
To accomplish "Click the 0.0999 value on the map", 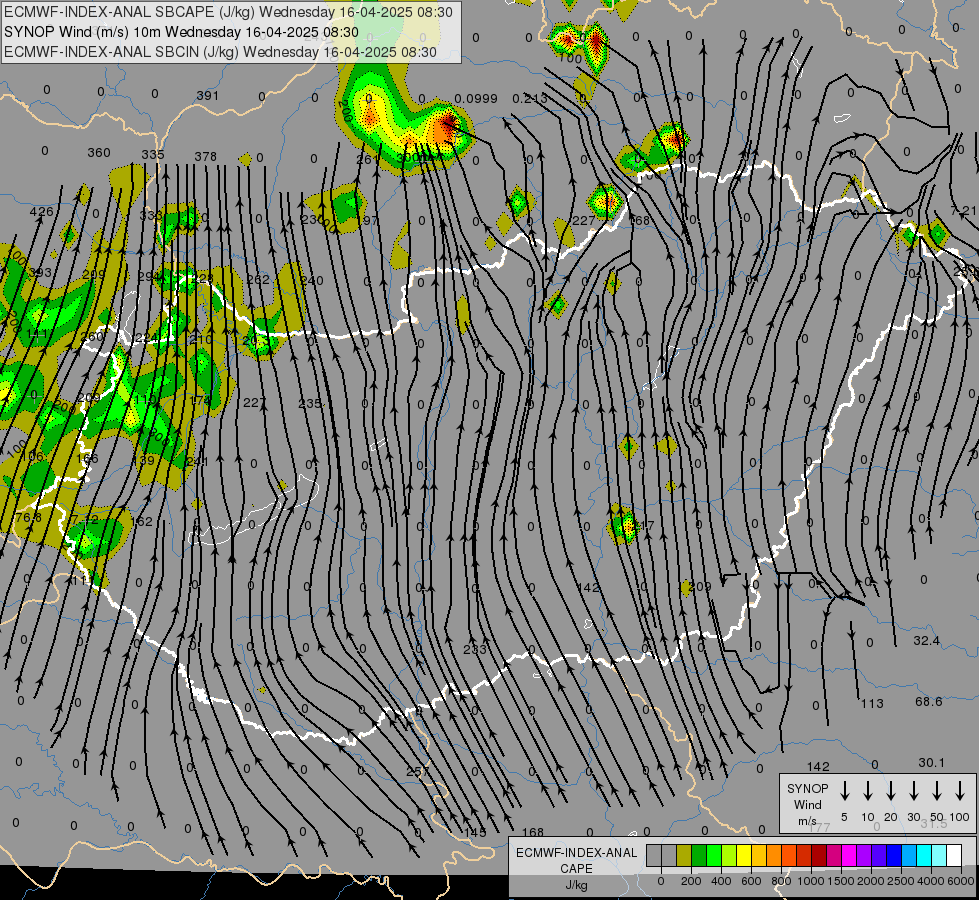I will click(x=476, y=99).
